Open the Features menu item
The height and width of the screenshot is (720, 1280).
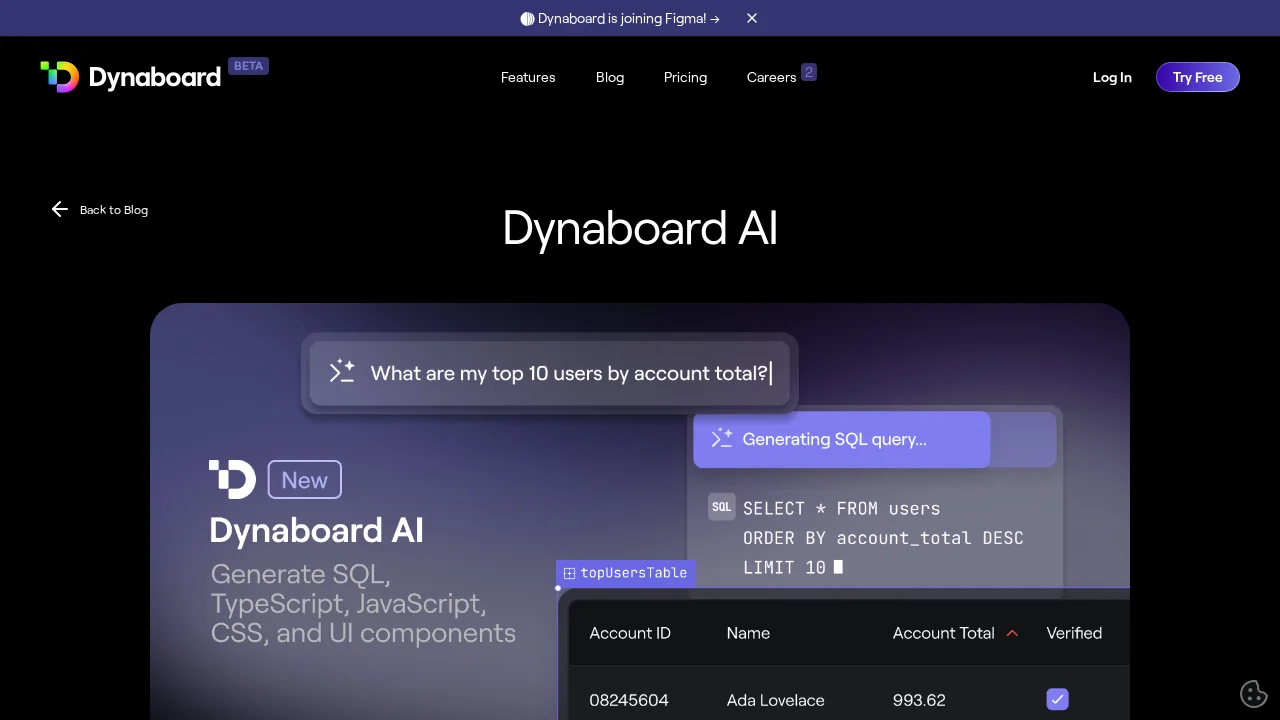point(528,77)
